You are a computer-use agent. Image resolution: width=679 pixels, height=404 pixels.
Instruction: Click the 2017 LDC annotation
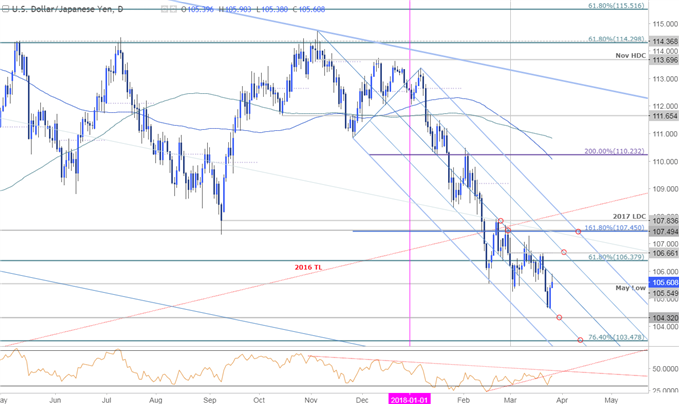629,217
